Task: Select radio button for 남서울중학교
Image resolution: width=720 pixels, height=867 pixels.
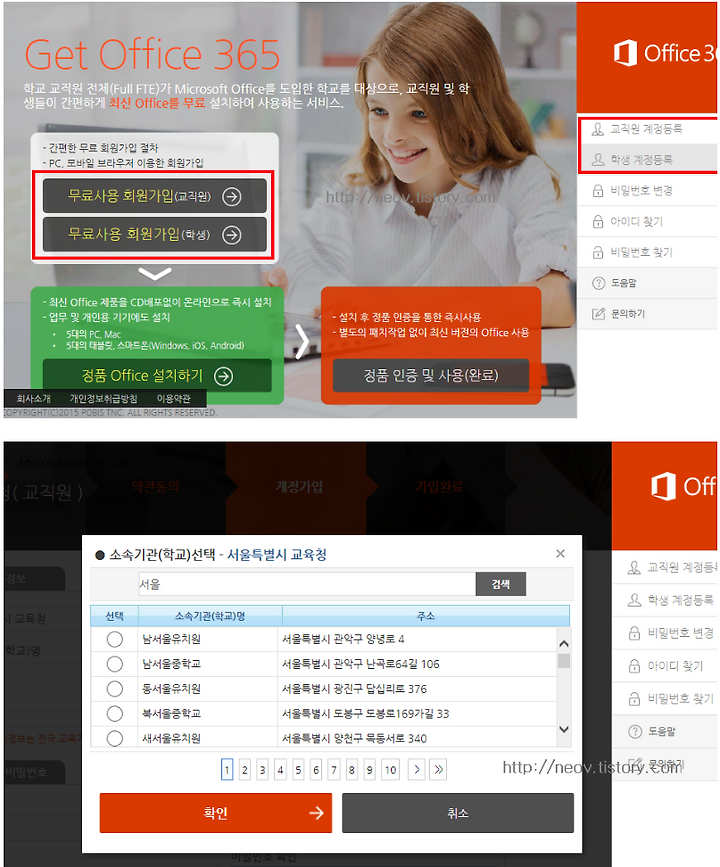Action: point(114,664)
